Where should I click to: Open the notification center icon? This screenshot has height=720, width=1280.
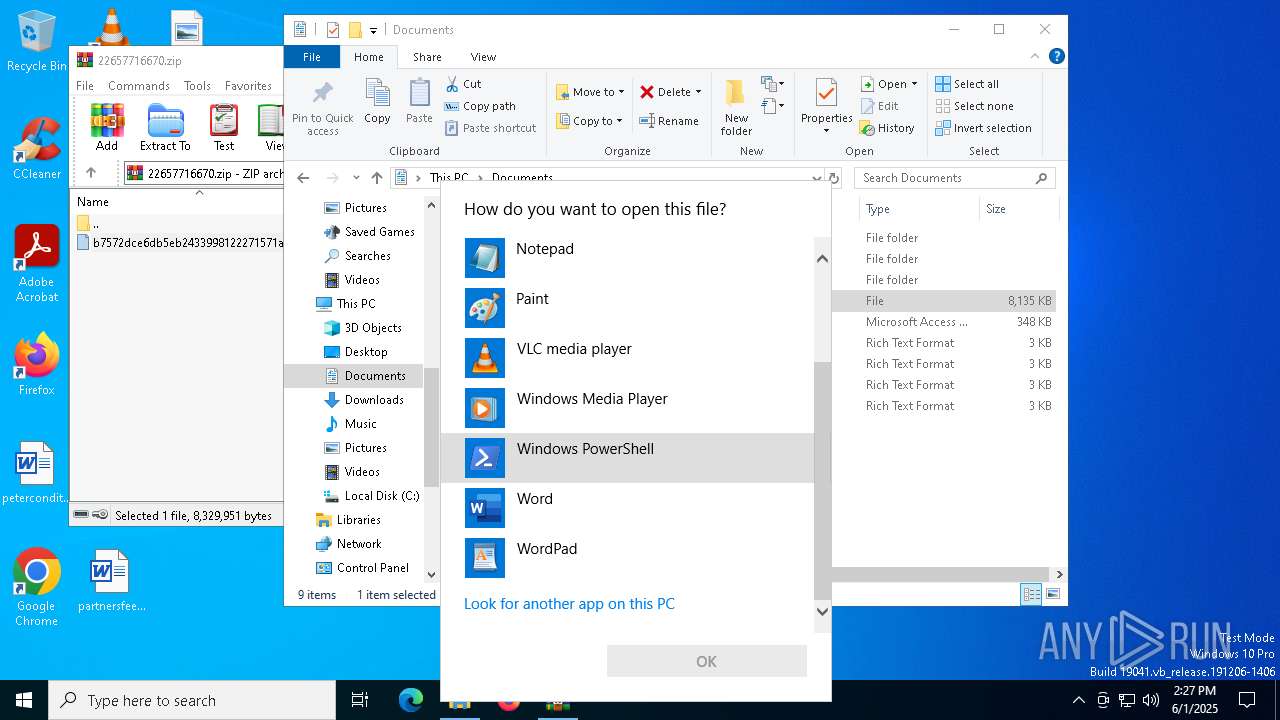[x=1247, y=700]
